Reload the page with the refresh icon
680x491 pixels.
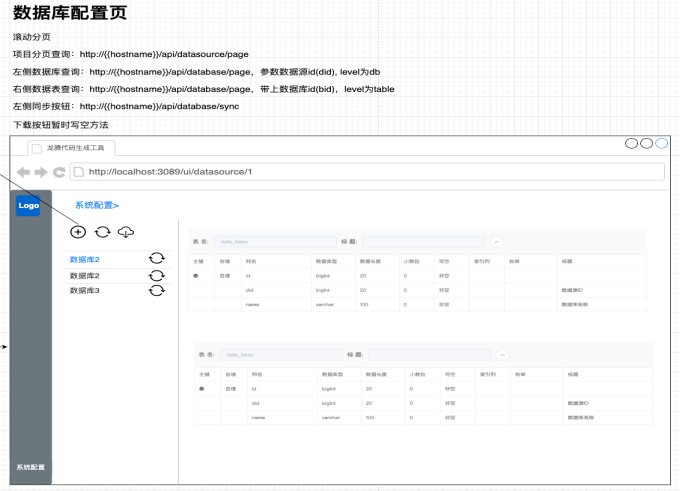(59, 172)
